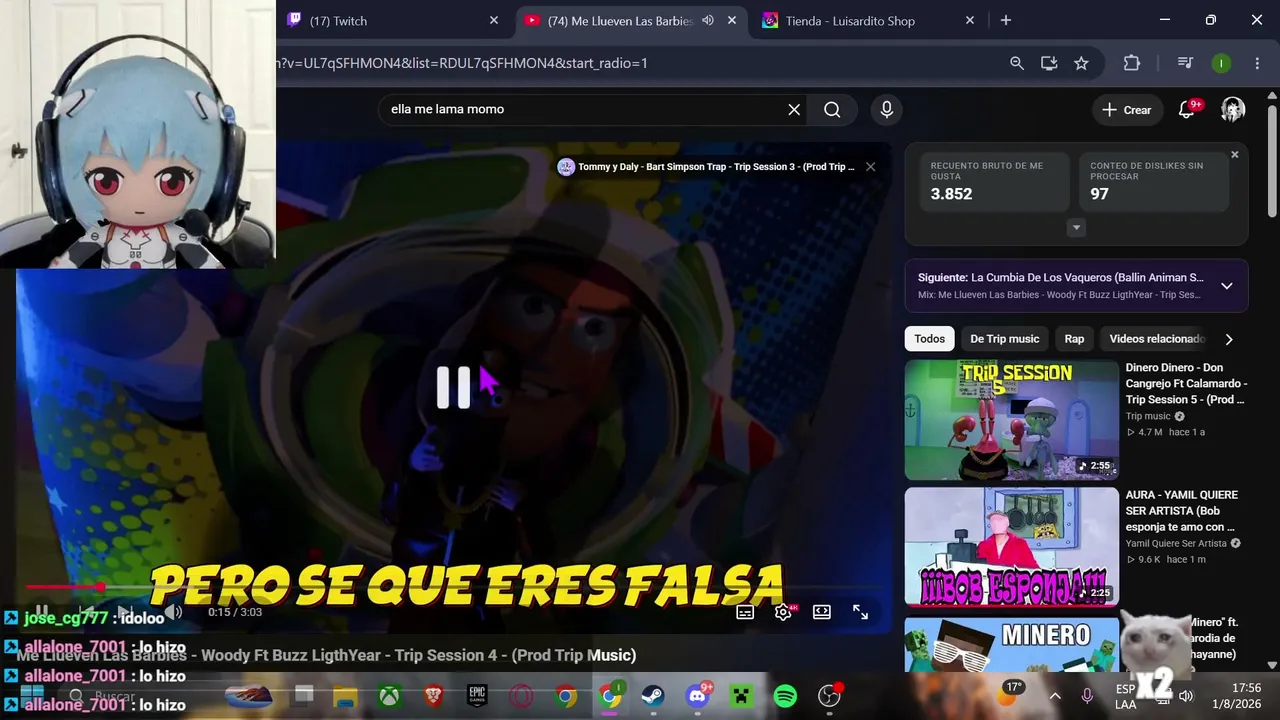Click the tray microphone icon

(x=1087, y=696)
